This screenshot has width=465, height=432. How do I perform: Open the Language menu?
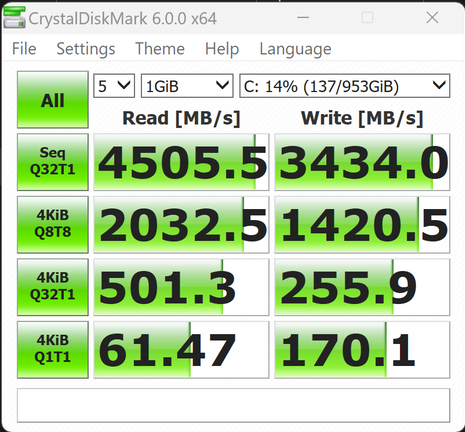[x=295, y=49]
